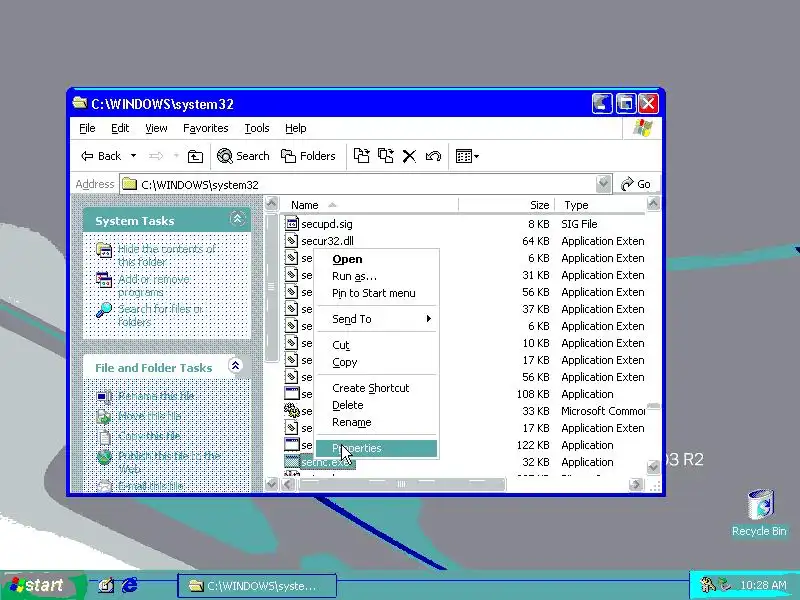
Task: Click Publish this file to the Web
Action: 169,462
